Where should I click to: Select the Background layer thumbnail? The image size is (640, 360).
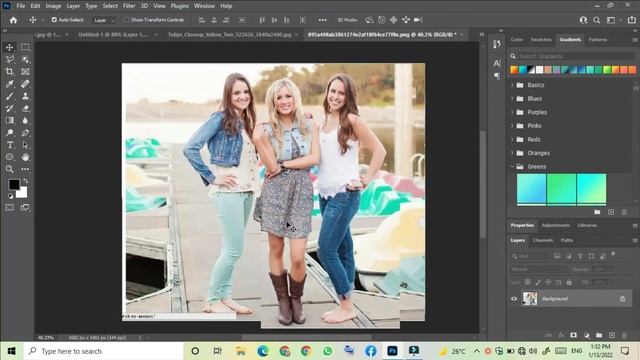point(530,299)
